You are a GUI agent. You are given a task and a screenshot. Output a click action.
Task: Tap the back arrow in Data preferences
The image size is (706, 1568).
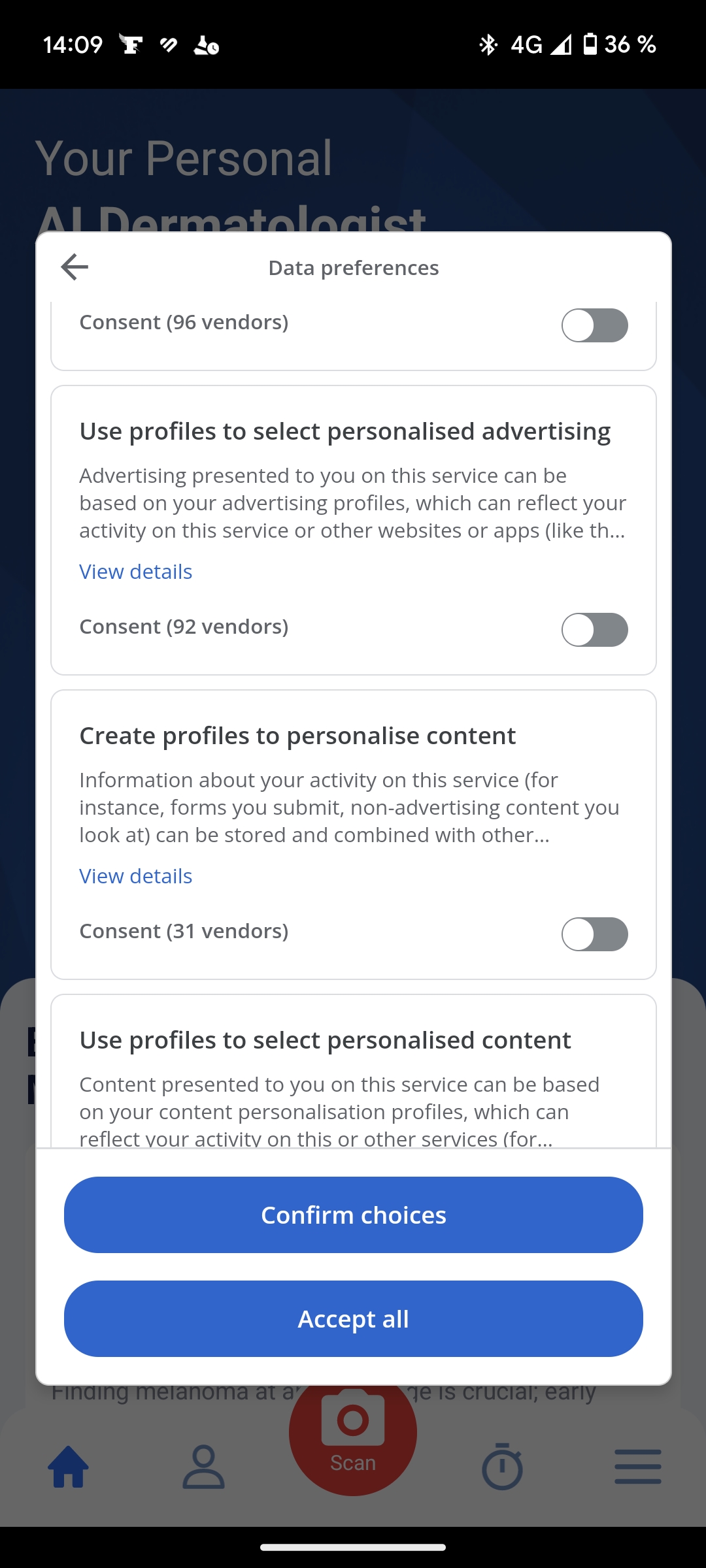coord(75,267)
